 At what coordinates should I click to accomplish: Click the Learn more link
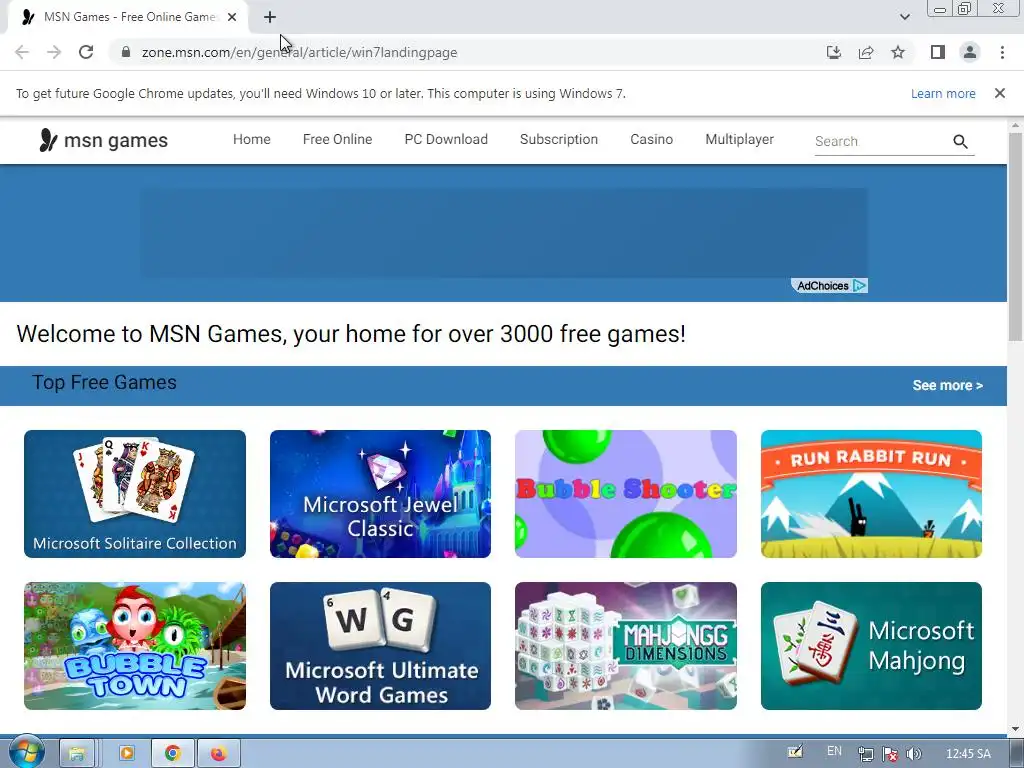pyautogui.click(x=943, y=93)
